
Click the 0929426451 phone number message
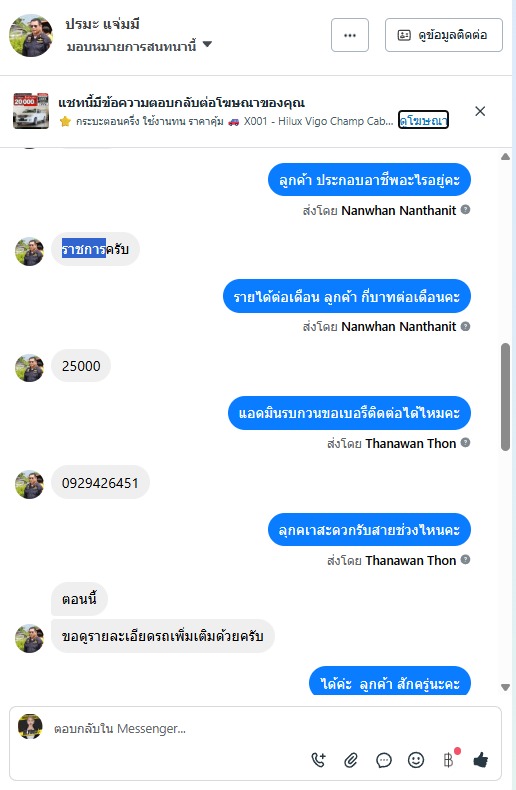click(100, 483)
